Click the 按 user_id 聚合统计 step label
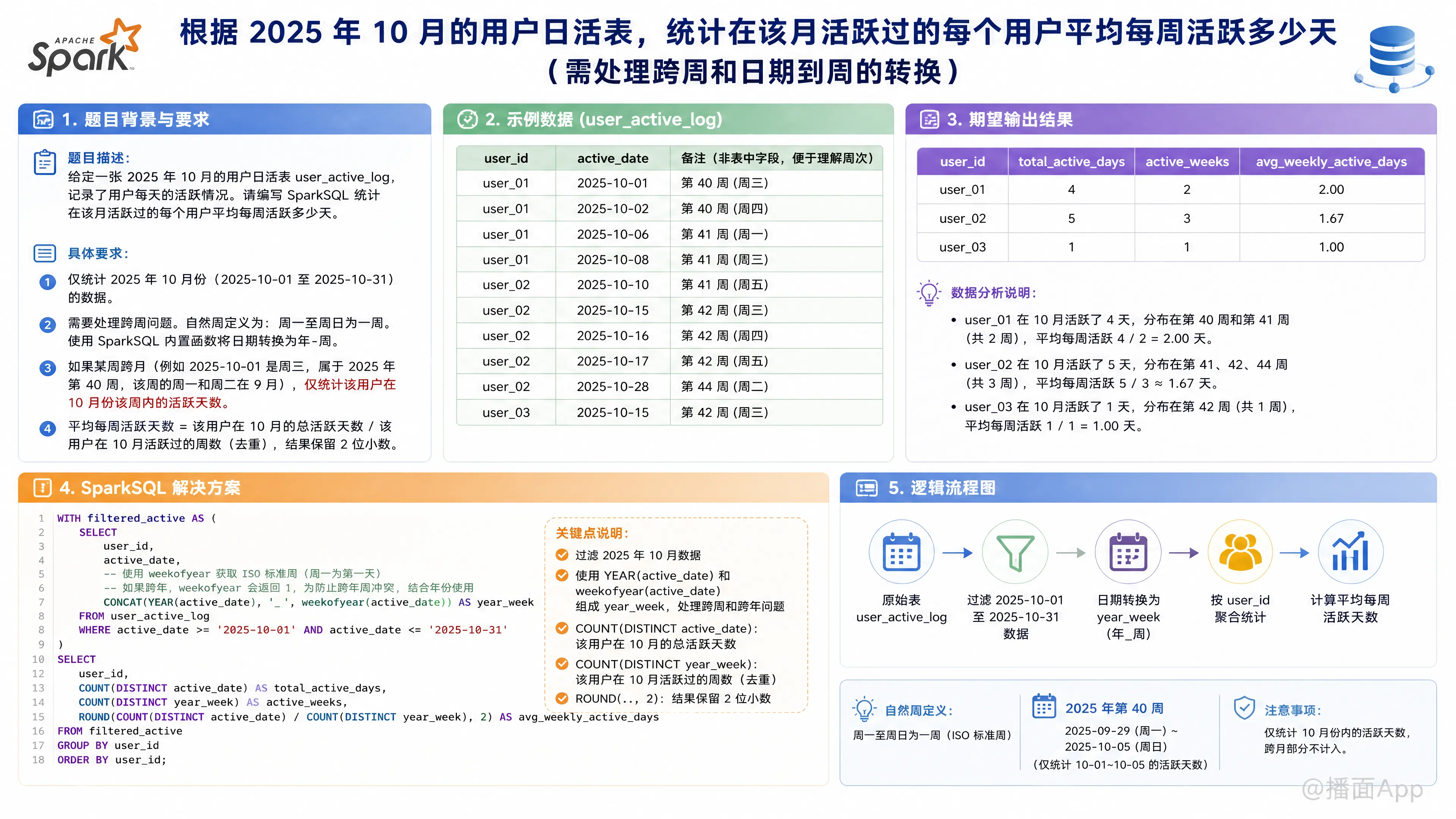The image size is (1456, 819). (1240, 609)
